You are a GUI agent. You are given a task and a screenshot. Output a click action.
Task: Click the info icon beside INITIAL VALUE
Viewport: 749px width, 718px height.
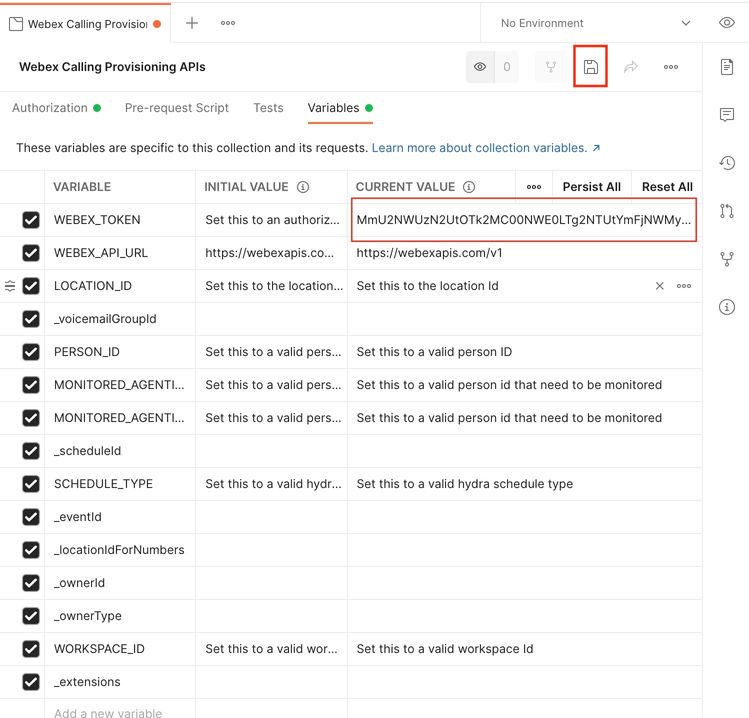click(303, 187)
